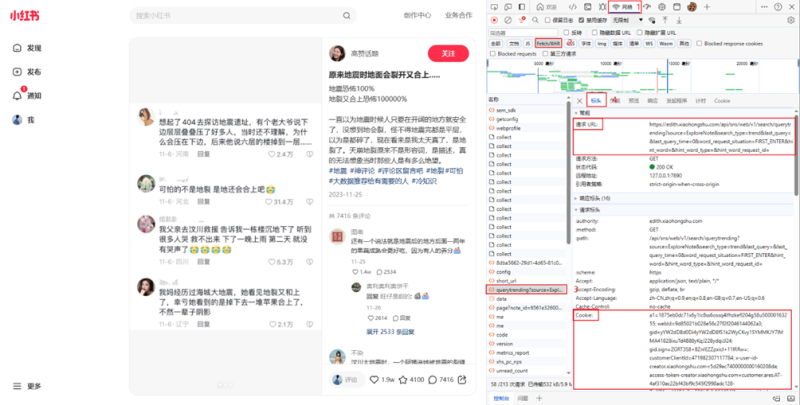The width and height of the screenshot is (800, 405).
Task: Open DevTools Performance gauge icon
Action: [x=648, y=7]
